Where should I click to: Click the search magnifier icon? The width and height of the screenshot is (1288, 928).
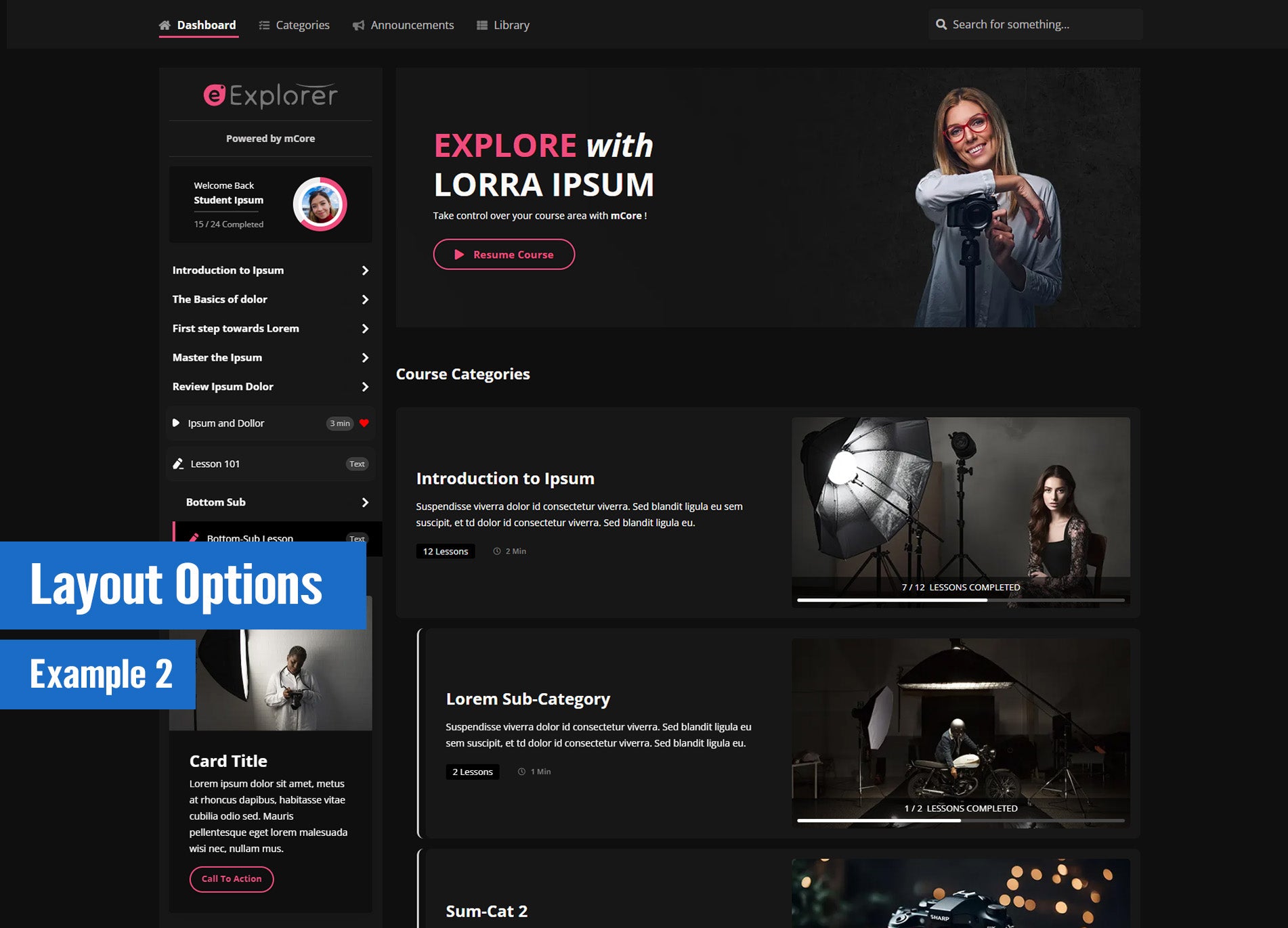(x=941, y=24)
